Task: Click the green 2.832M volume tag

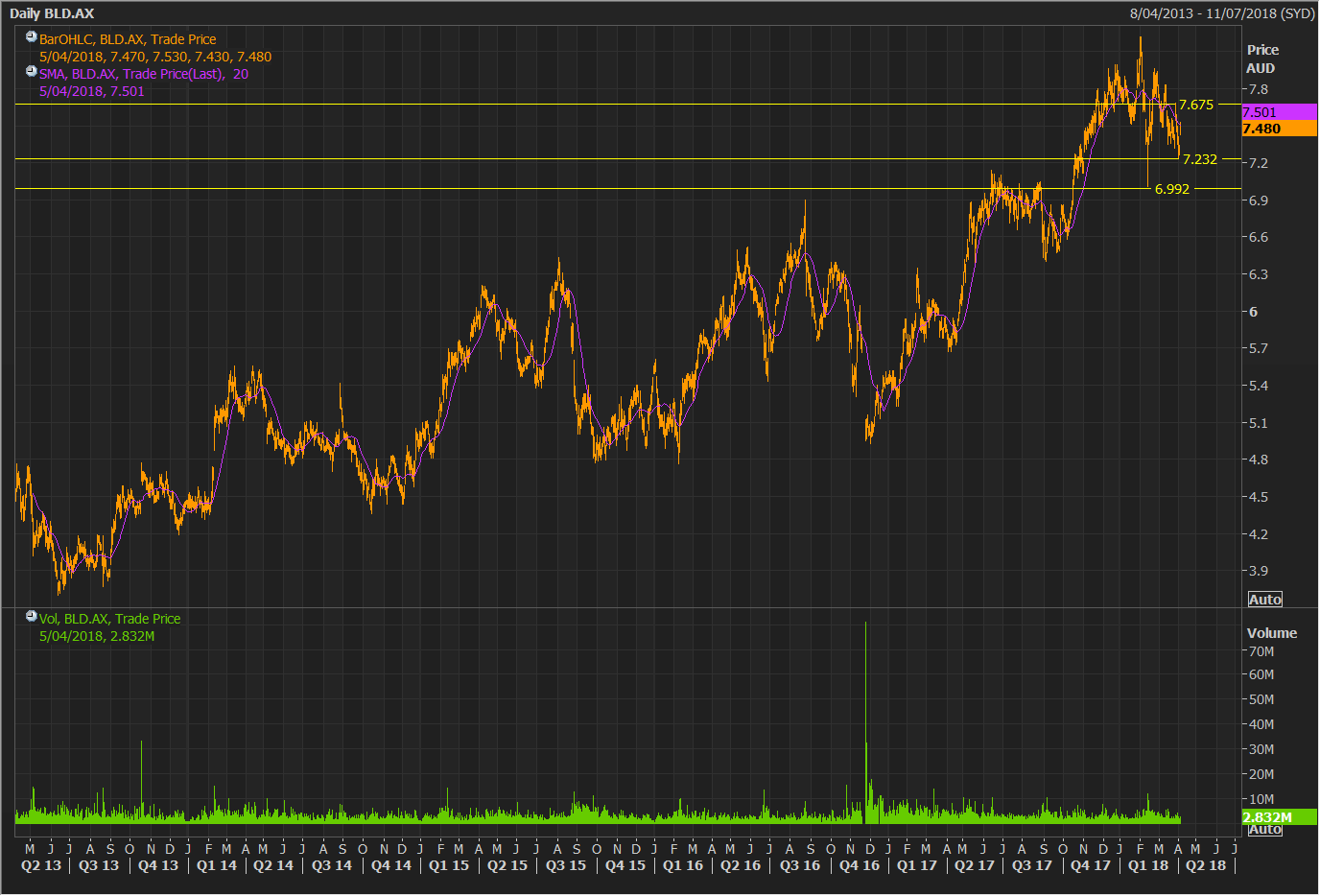Action: (1280, 817)
